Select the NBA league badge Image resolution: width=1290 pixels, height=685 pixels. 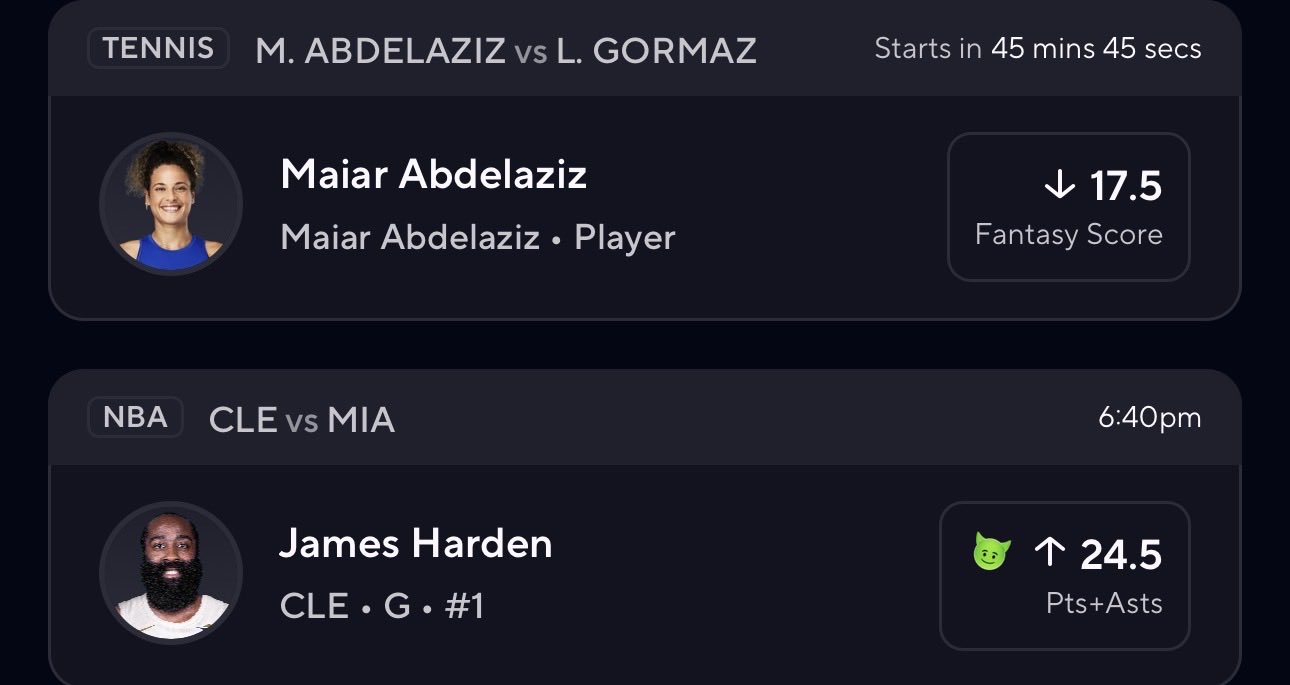coord(136,417)
